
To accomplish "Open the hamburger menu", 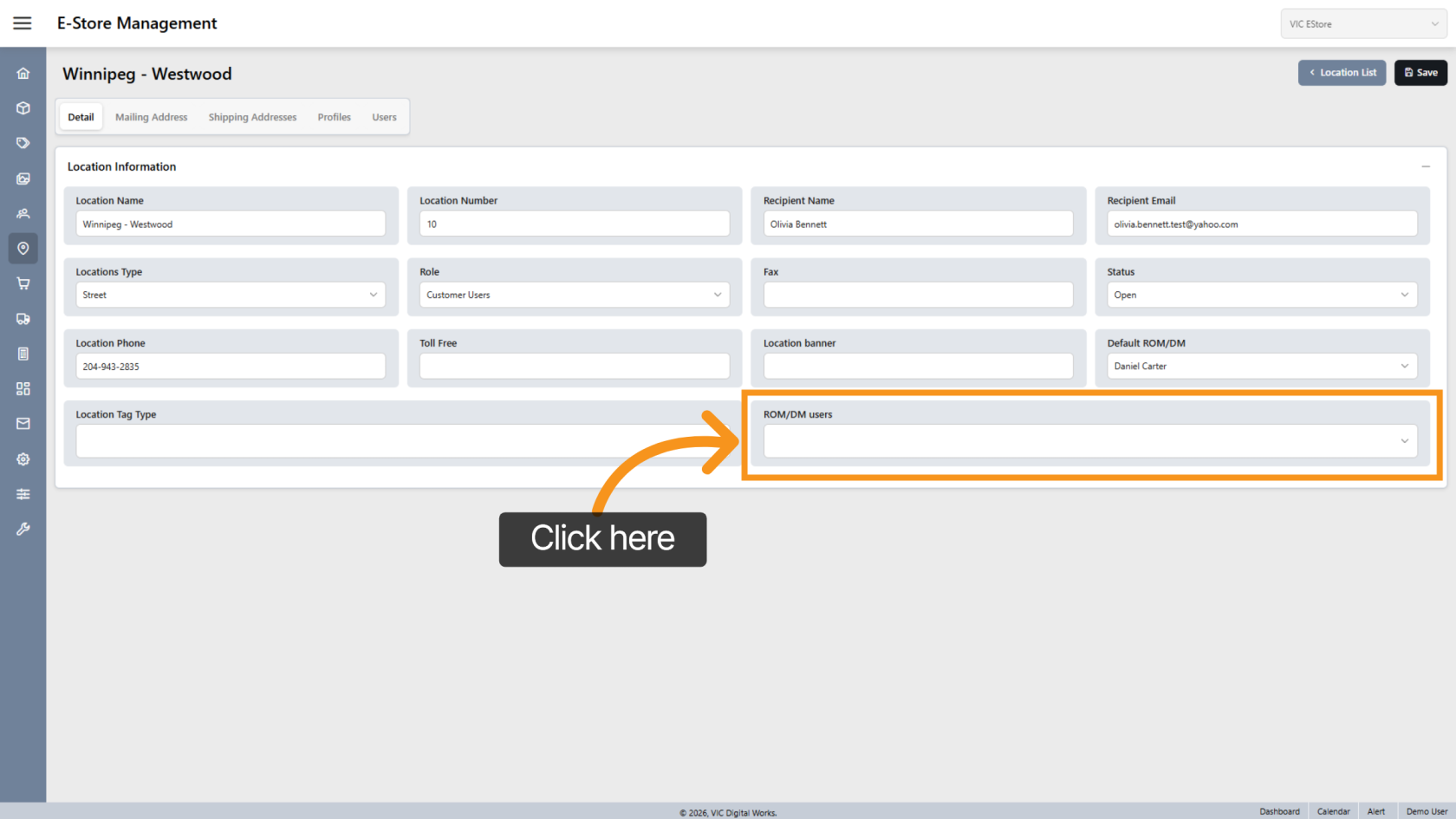I will (x=23, y=23).
